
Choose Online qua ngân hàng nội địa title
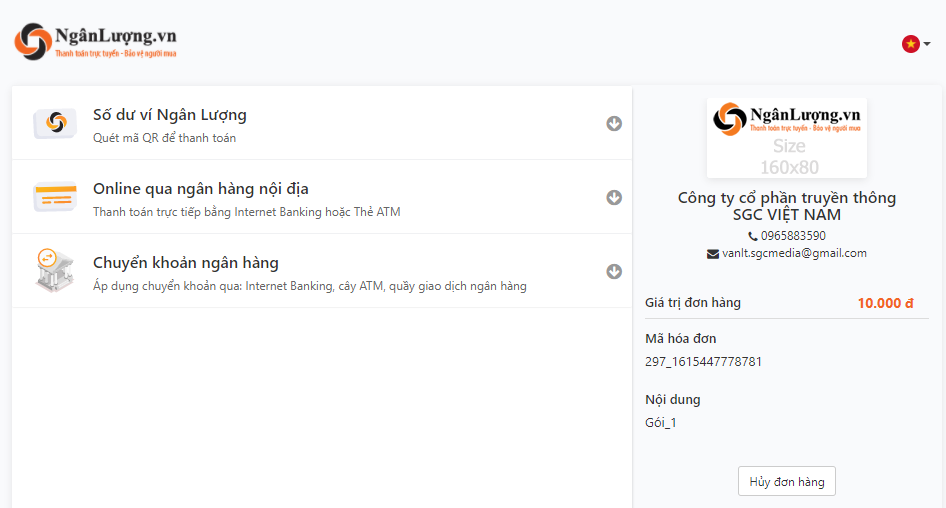click(x=200, y=189)
